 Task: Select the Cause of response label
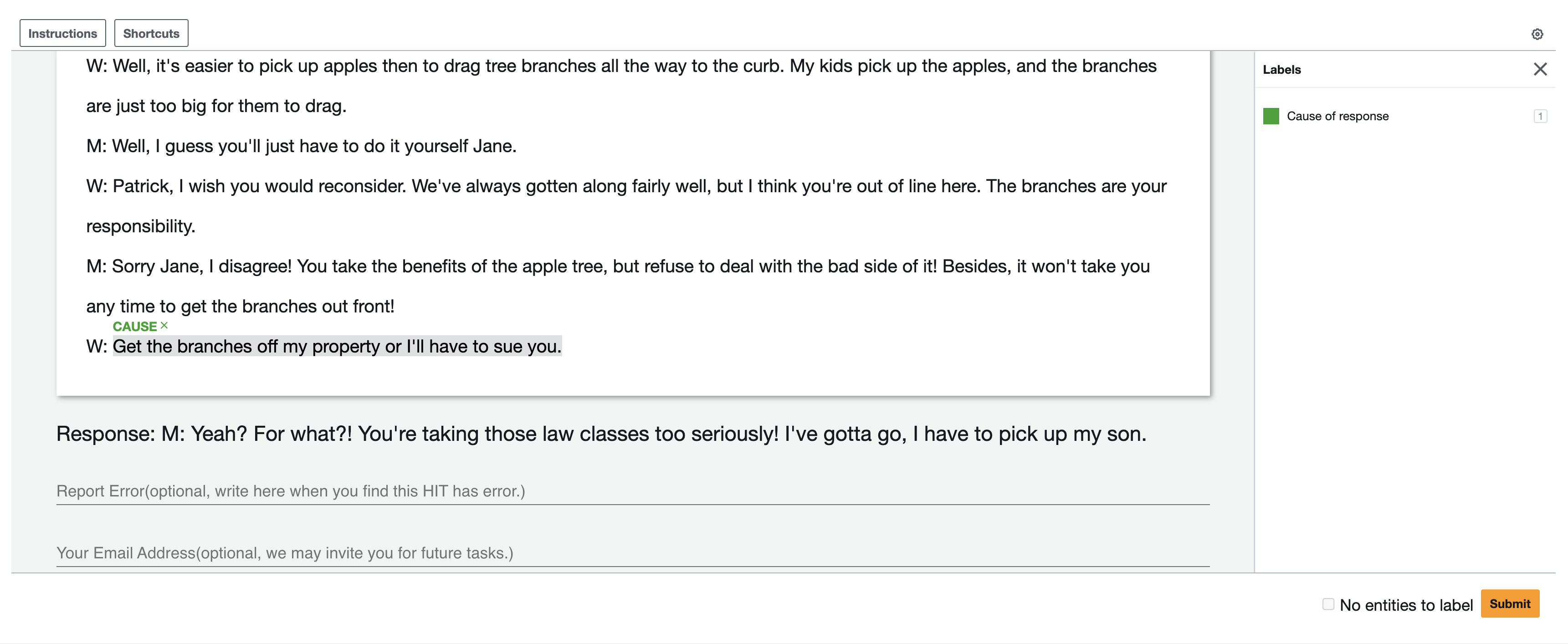pyautogui.click(x=1337, y=116)
